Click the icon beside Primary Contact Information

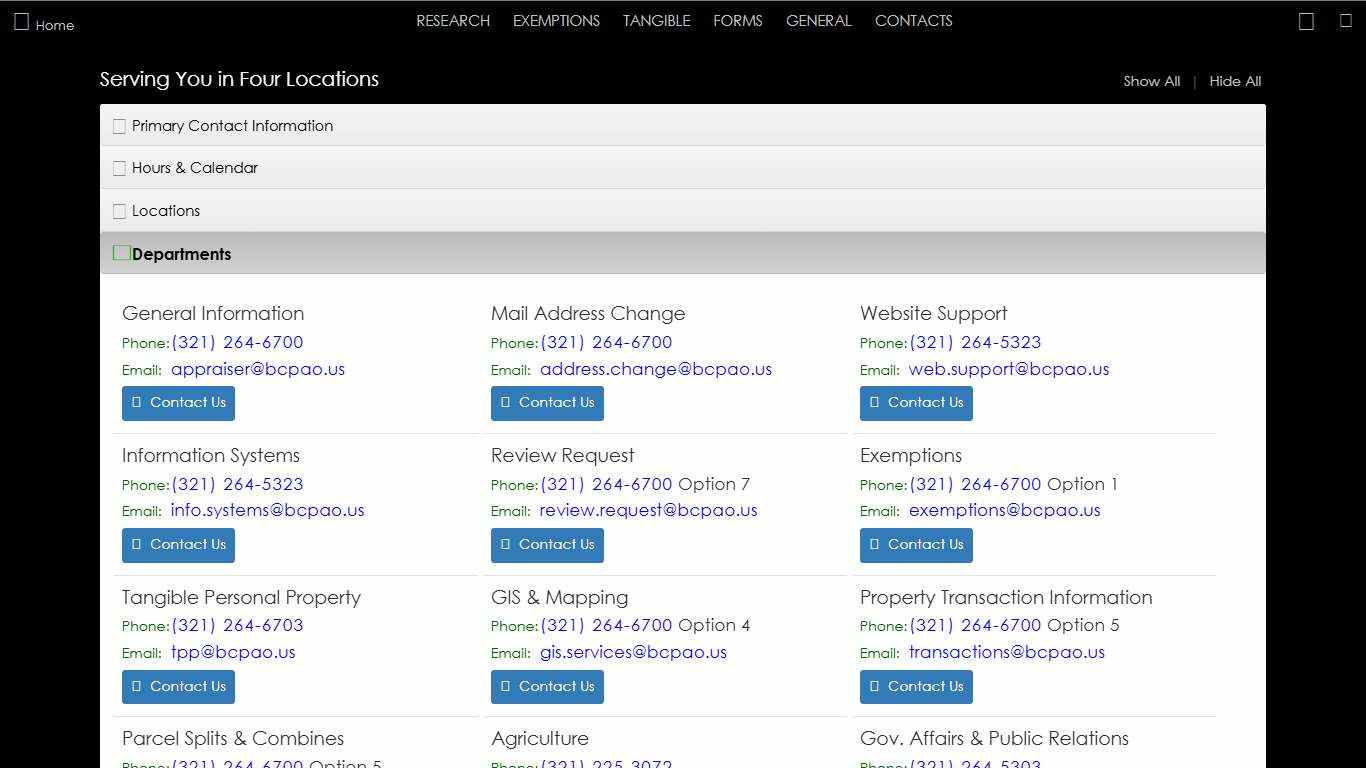[x=119, y=126]
